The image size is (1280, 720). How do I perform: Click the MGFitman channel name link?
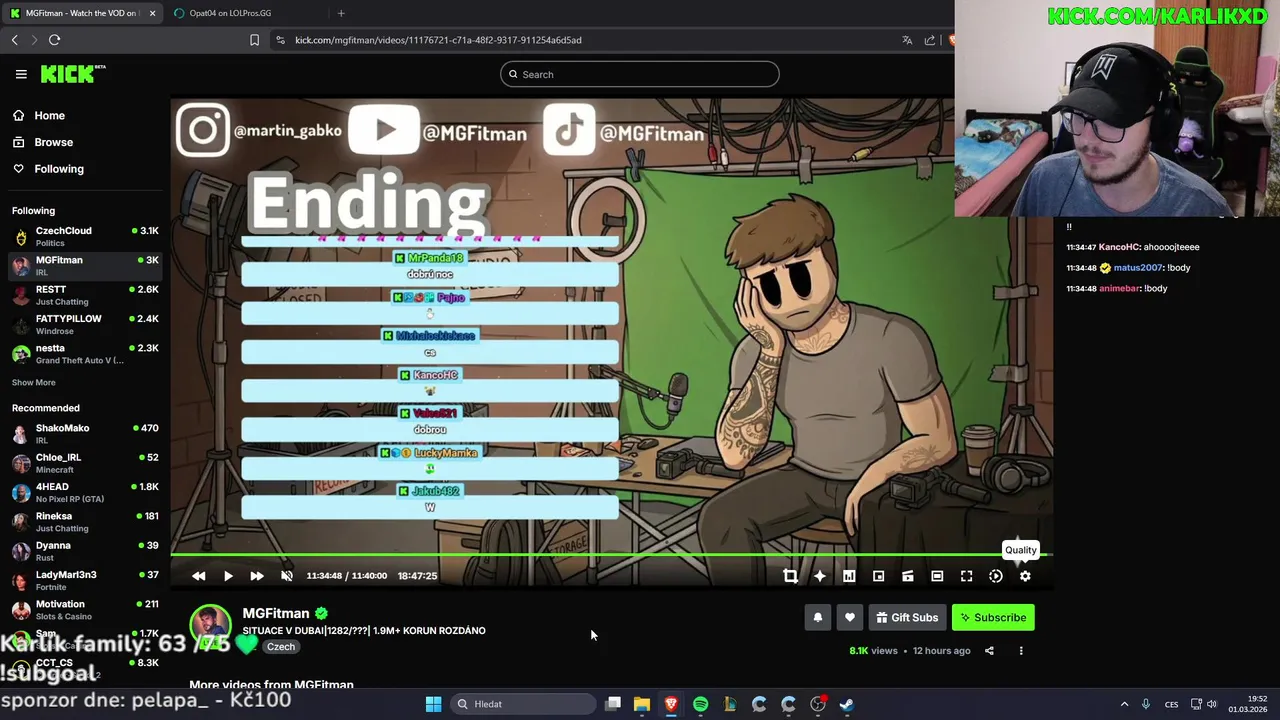[276, 613]
